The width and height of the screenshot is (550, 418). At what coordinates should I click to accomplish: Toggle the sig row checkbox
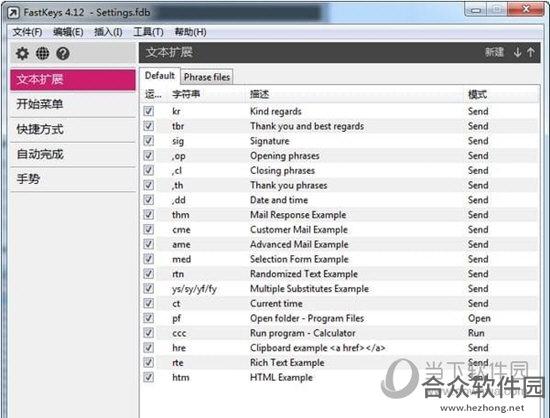click(x=149, y=141)
